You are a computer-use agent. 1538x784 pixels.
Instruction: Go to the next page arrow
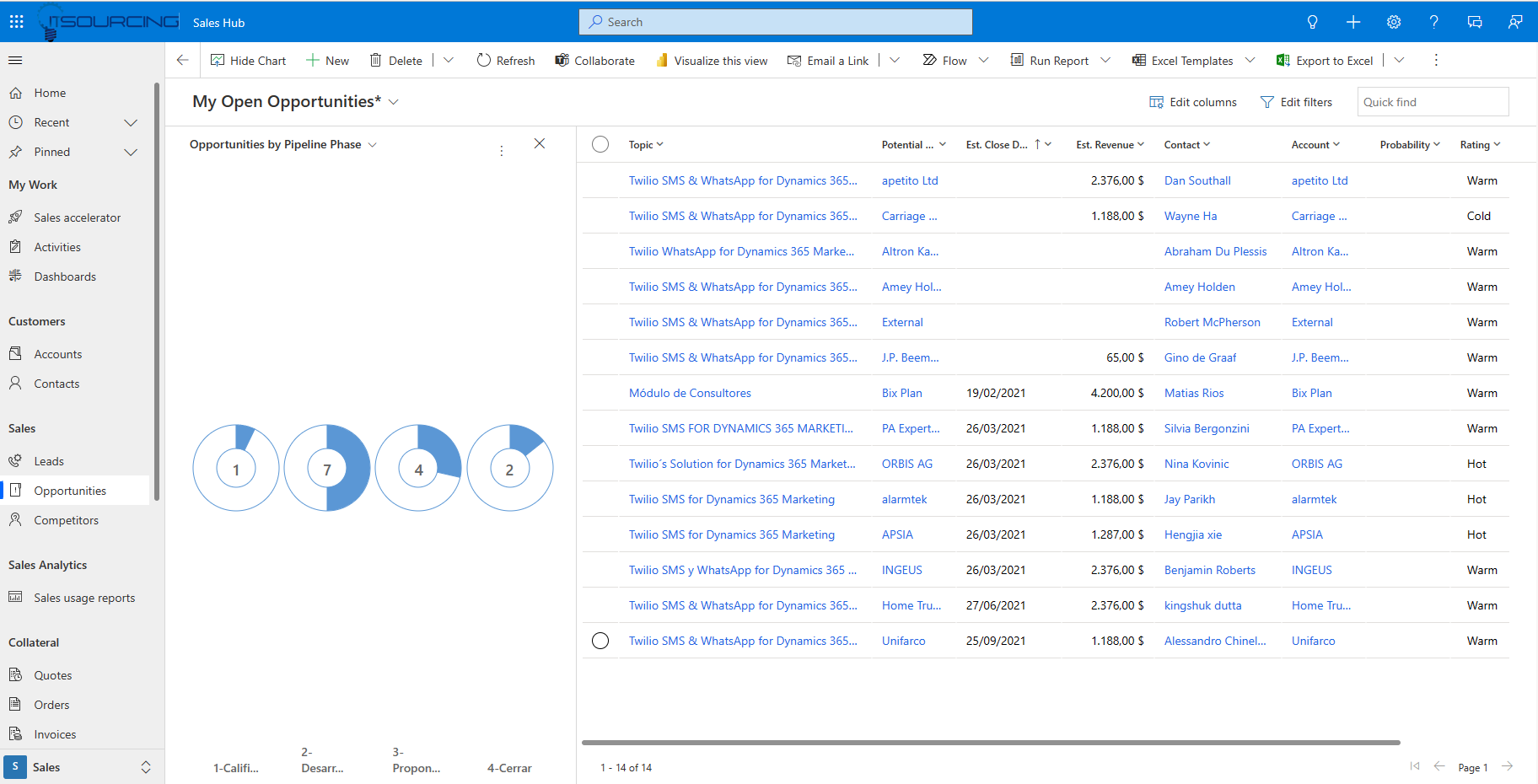(x=1508, y=766)
